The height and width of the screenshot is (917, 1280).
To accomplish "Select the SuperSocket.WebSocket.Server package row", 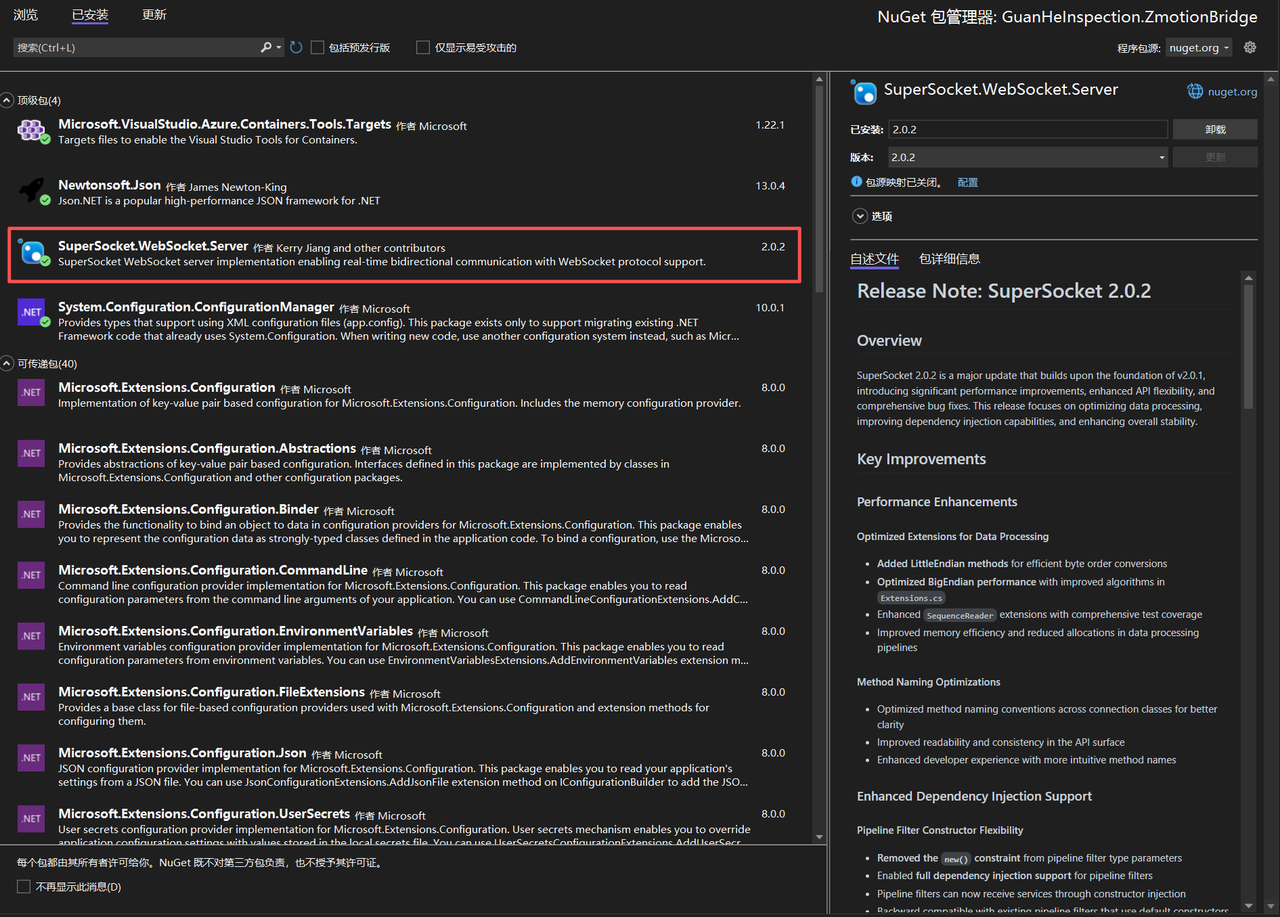I will click(x=404, y=254).
